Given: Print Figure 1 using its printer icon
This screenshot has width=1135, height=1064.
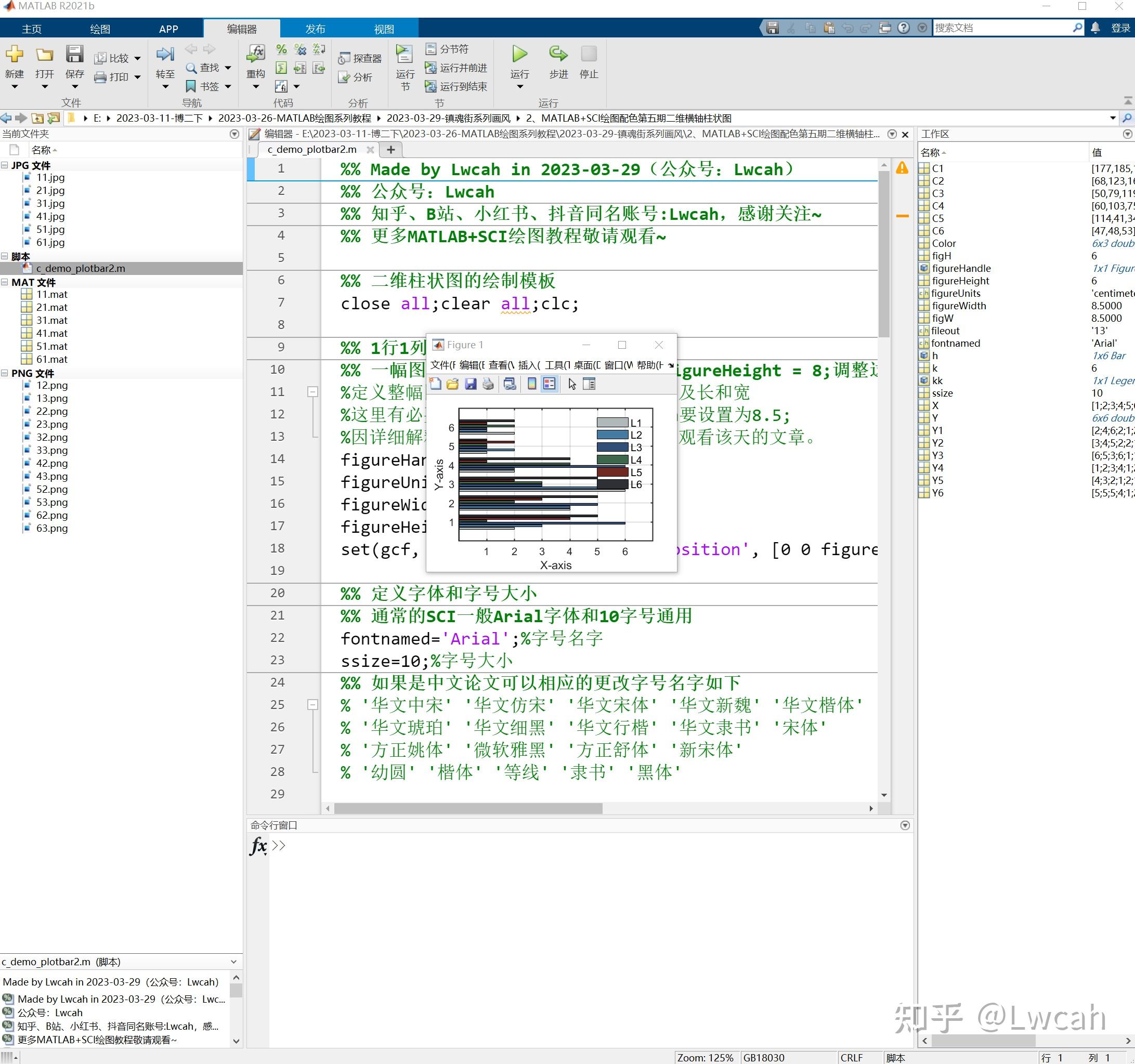Looking at the screenshot, I should [x=488, y=384].
